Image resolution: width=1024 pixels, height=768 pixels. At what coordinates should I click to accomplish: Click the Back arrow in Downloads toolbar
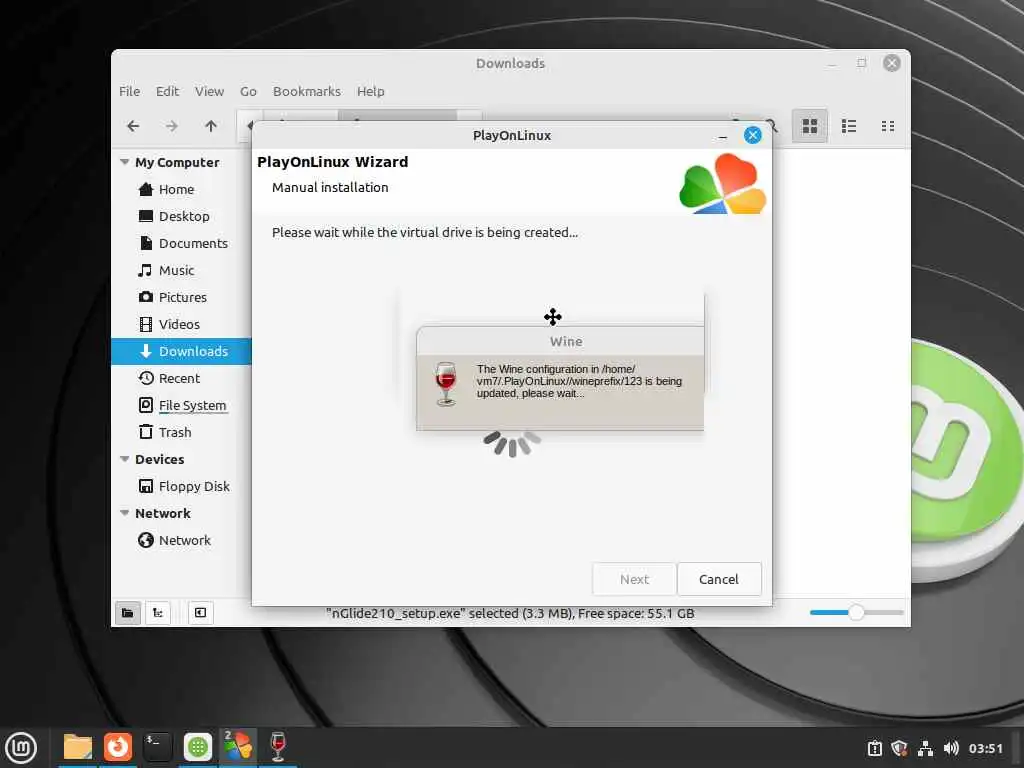[x=133, y=126]
